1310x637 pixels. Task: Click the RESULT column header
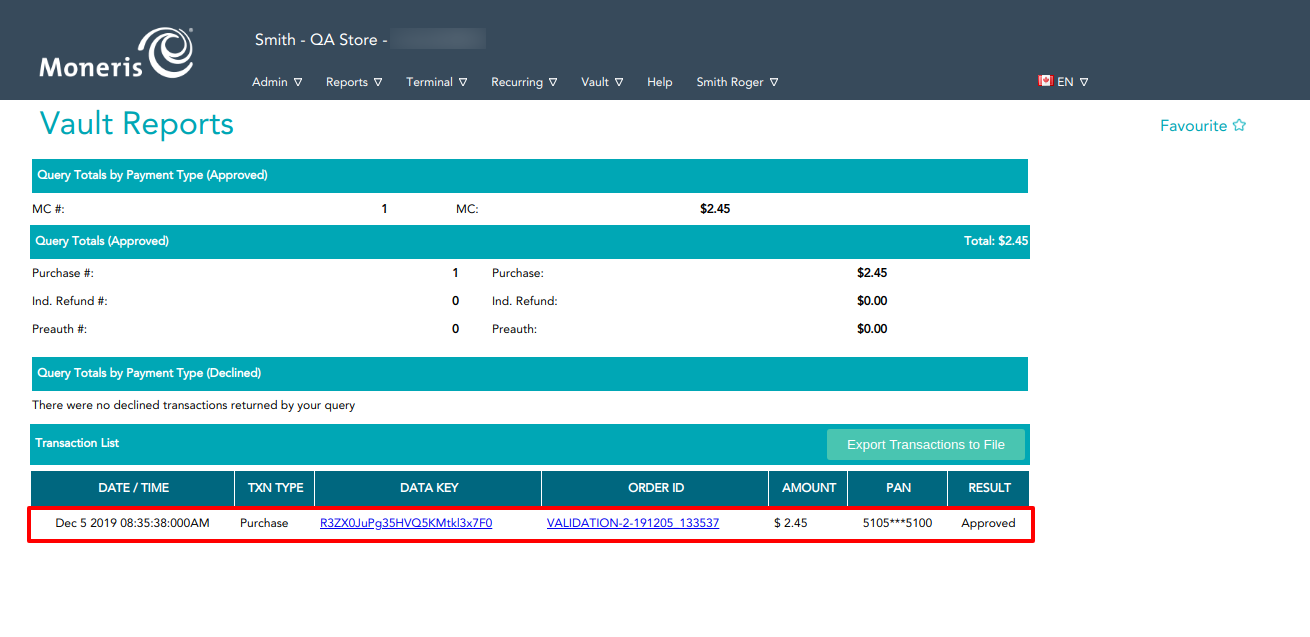coord(989,488)
